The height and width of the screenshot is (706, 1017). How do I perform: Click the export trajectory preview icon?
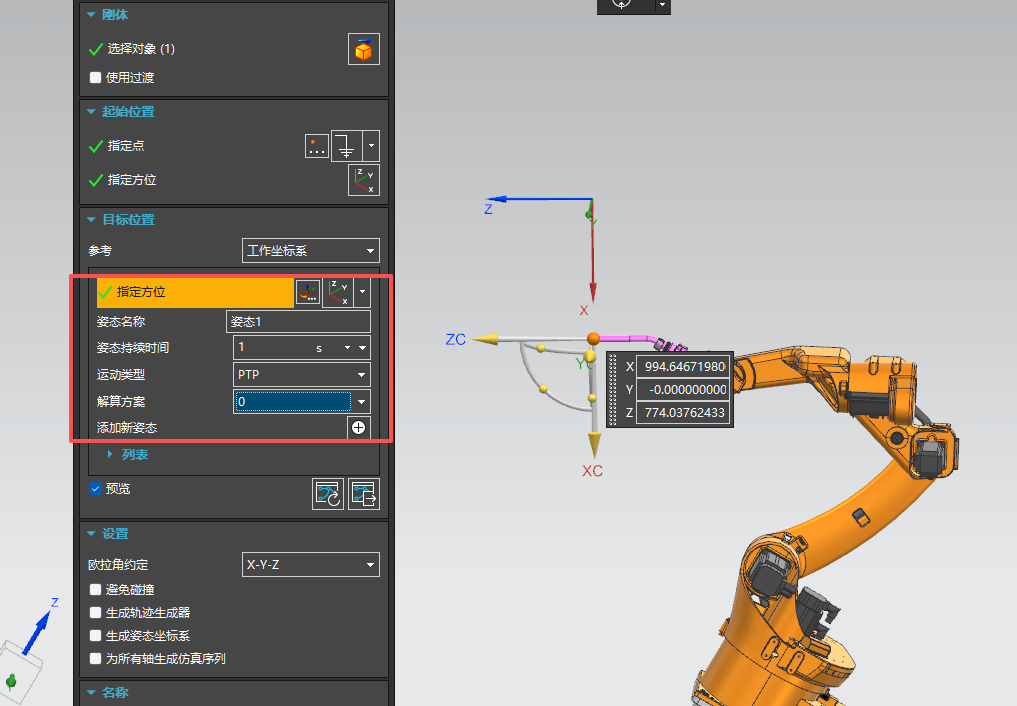pos(363,493)
